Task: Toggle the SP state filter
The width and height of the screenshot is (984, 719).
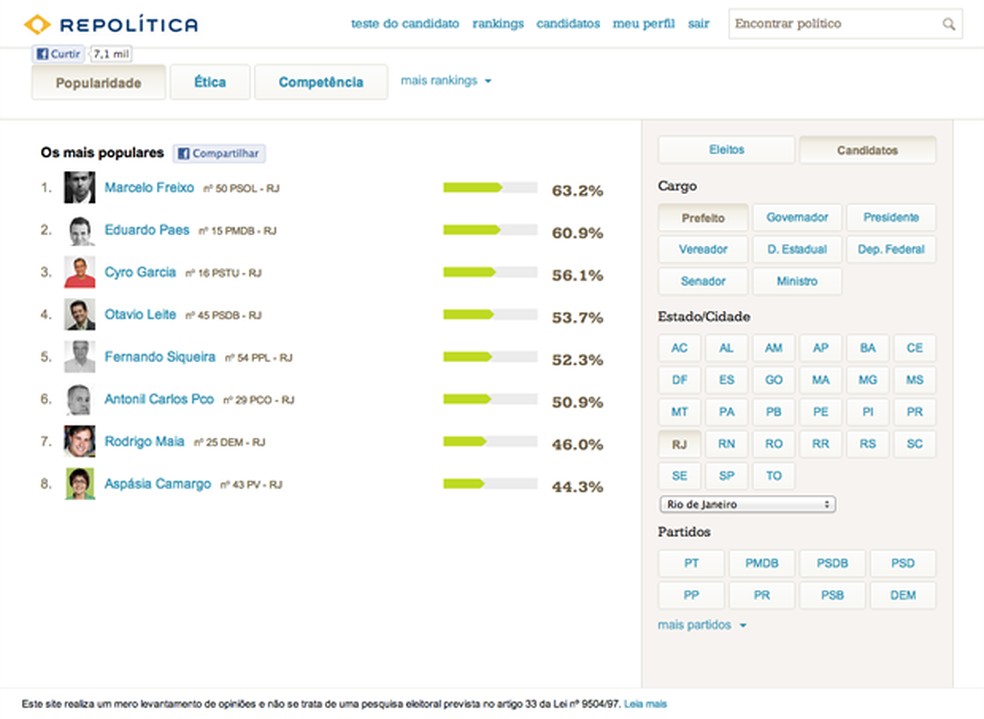Action: pos(726,475)
